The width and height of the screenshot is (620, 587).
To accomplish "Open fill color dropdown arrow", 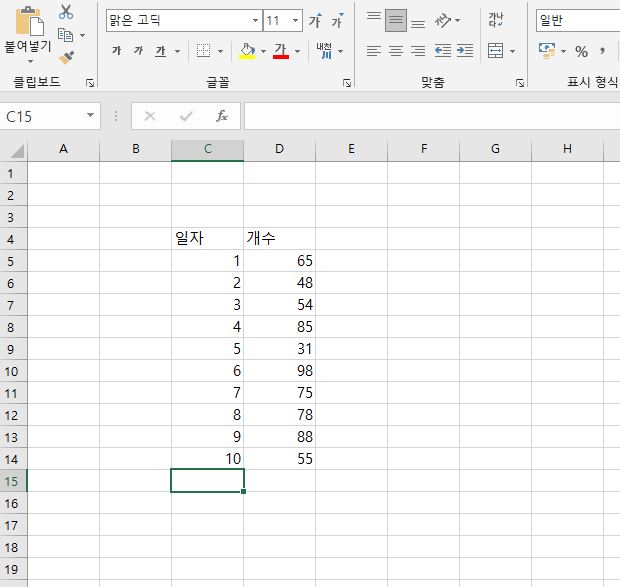I will point(263,51).
